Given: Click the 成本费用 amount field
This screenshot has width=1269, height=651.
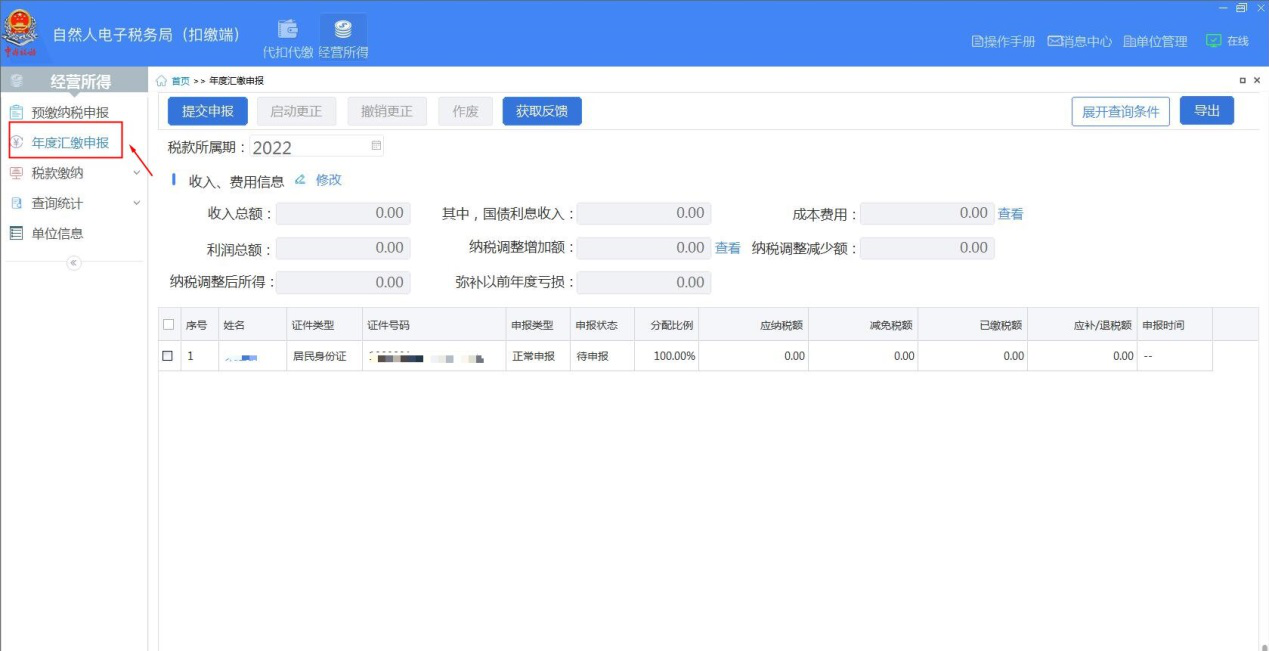Looking at the screenshot, I should click(x=927, y=213).
